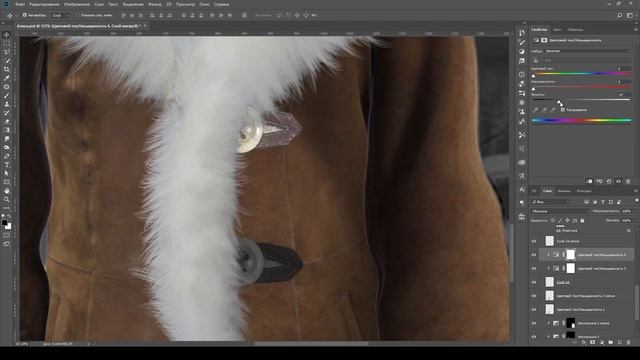Viewport: 640px width, 360px height.
Task: Toggle Auto-Select checkbox in options bar
Action: tap(24, 15)
